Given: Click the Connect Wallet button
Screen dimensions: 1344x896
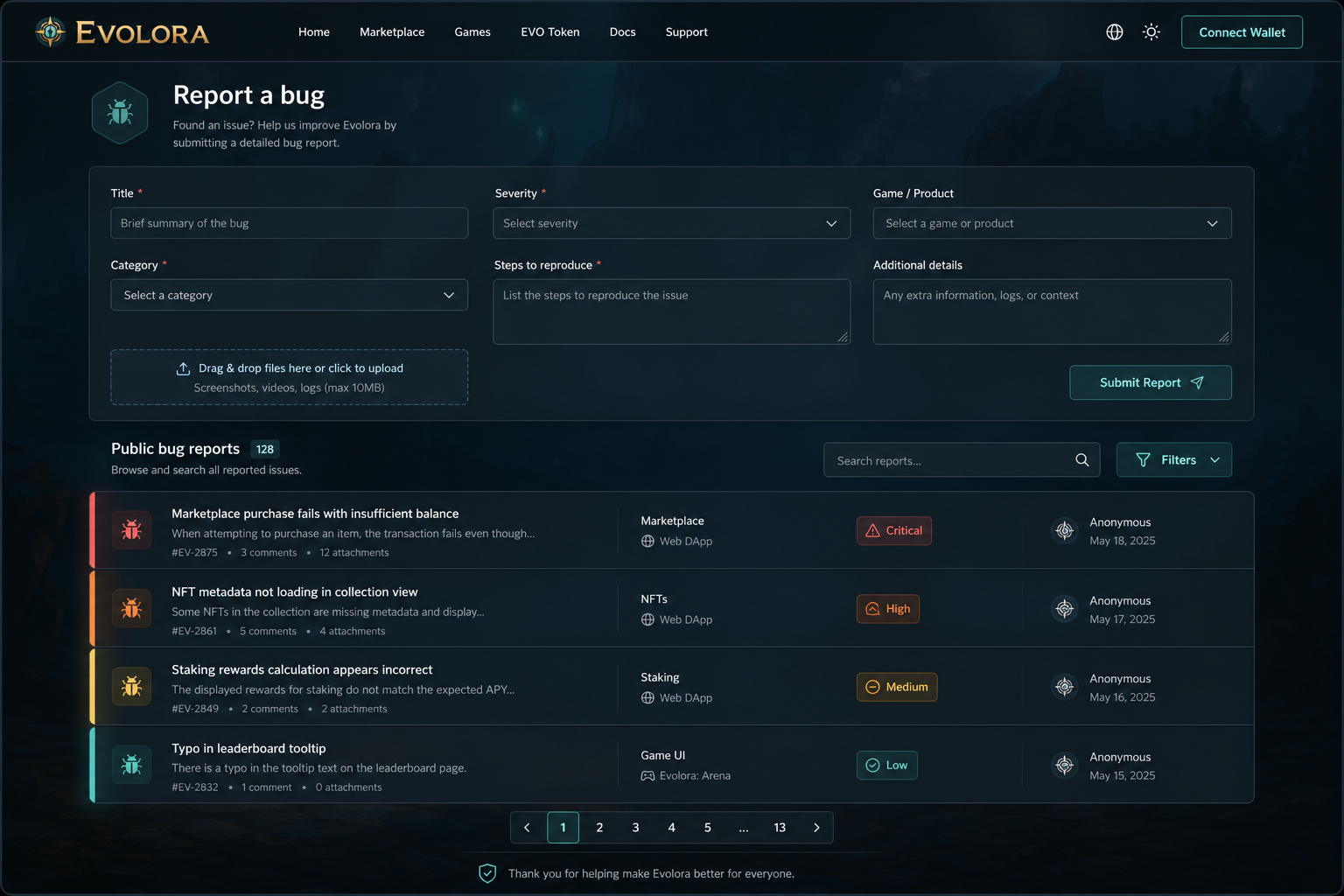Looking at the screenshot, I should 1242,32.
